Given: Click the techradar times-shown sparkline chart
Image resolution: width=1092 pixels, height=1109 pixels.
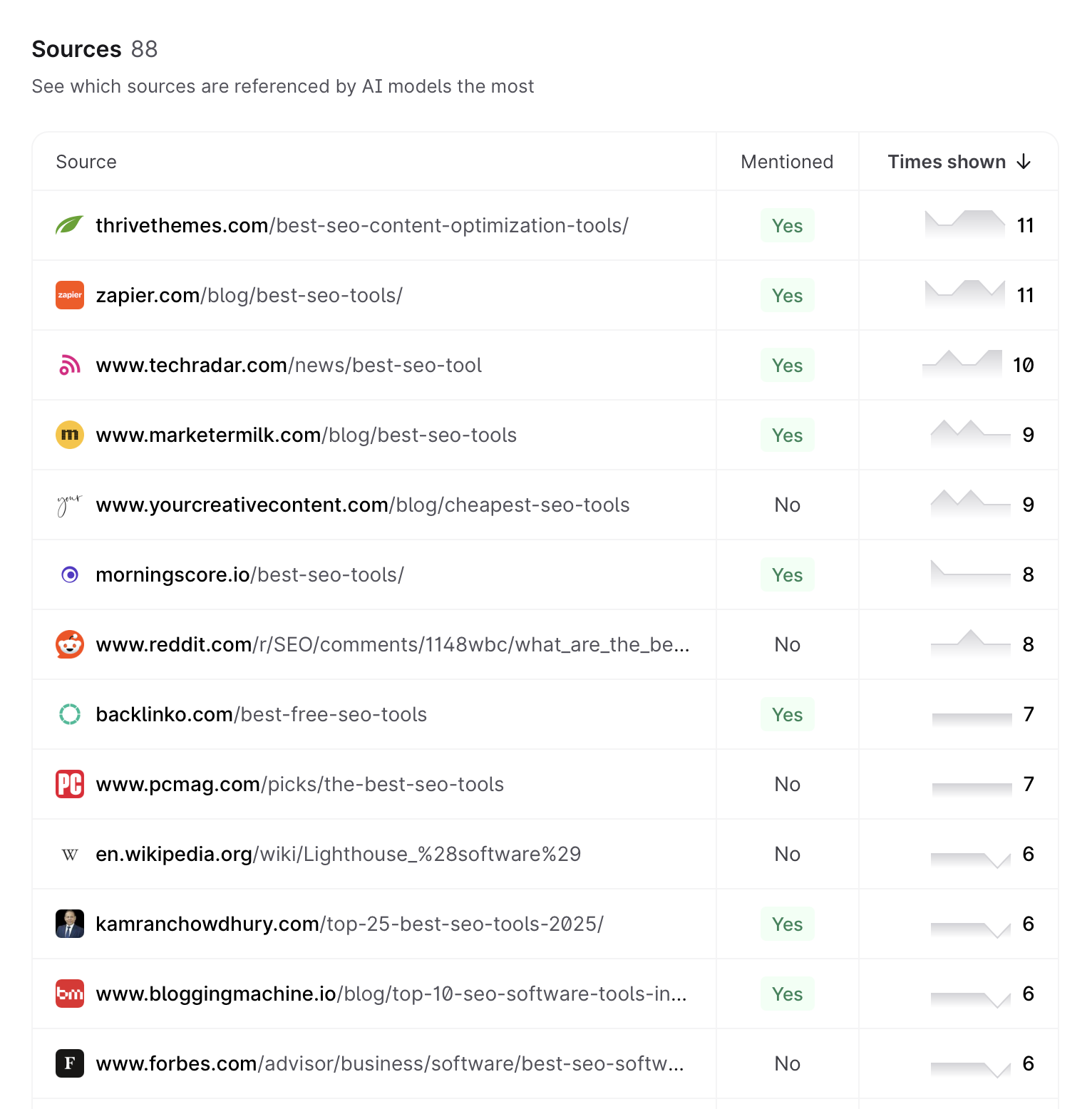Looking at the screenshot, I should tap(962, 363).
